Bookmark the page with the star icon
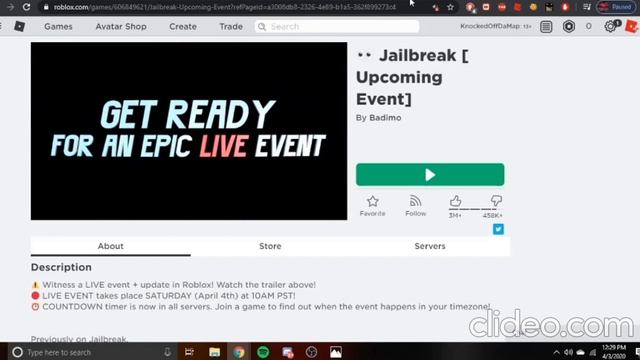The width and height of the screenshot is (640, 360). [450, 7]
